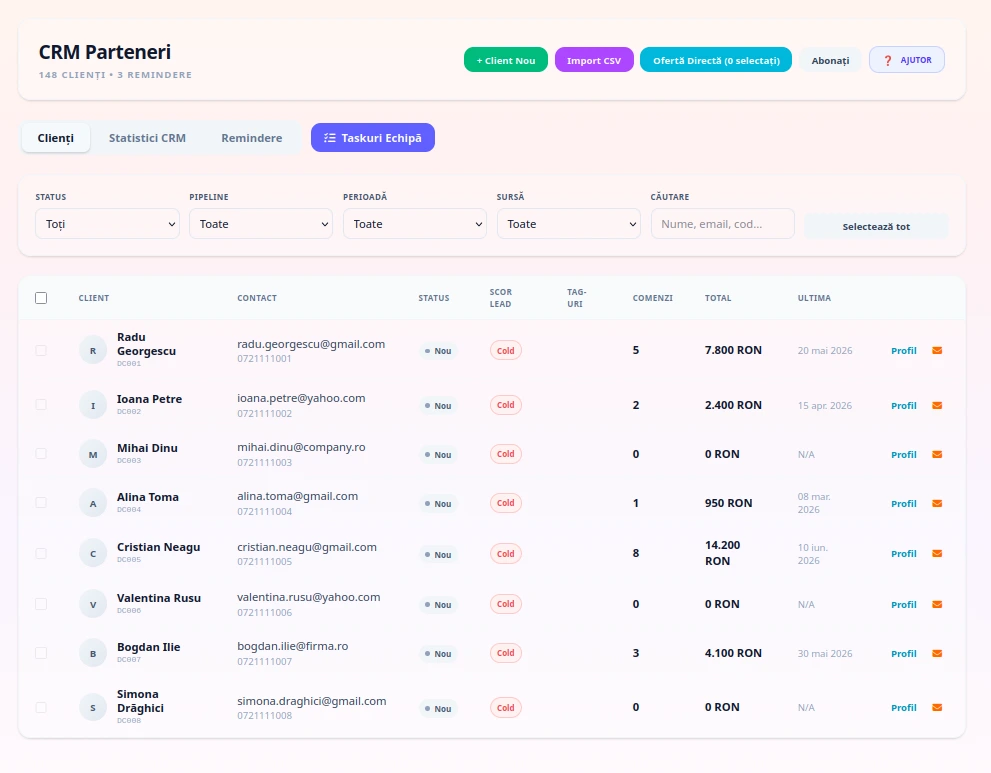Screen dimensions: 991x773
Task: Click the S avatar of Simona Drăghici
Action: [93, 708]
